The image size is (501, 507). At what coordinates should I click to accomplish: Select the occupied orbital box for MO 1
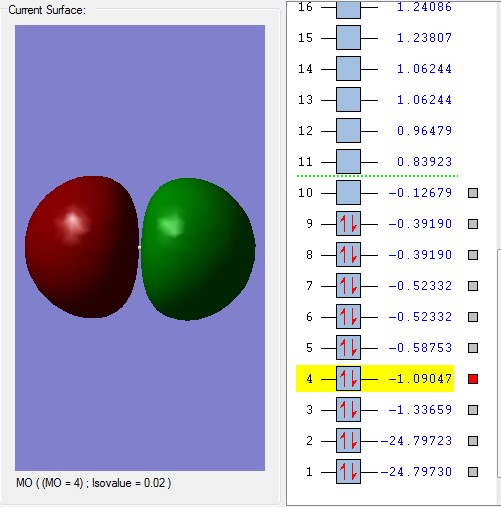pyautogui.click(x=348, y=472)
